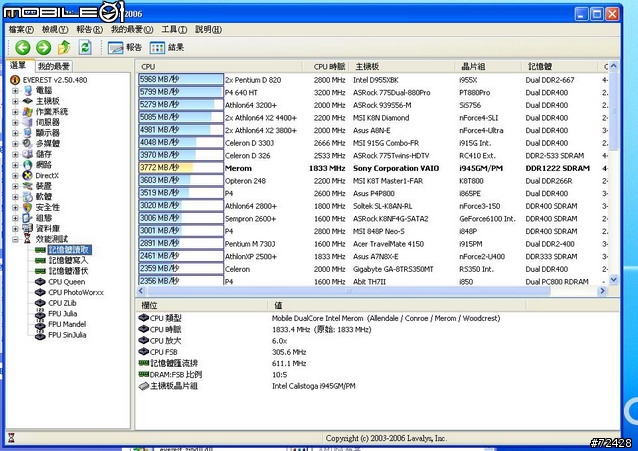Screen dimensions: 638x451
Task: Click the horizontal scrollbar right arrow
Action: (603, 291)
